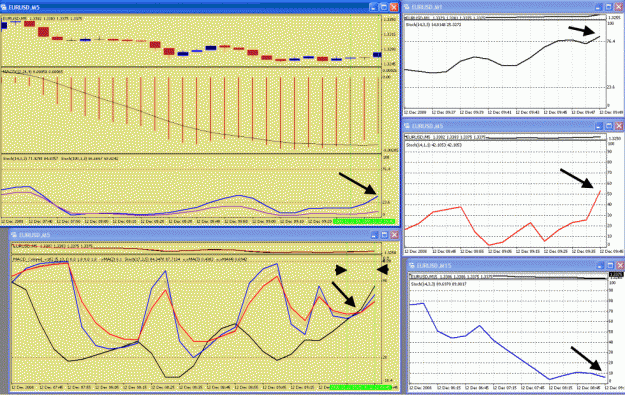The height and width of the screenshot is (395, 625).
Task: Click the chart icon in the EURUSD,M1 title bar
Action: pyautogui.click(x=406, y=7)
